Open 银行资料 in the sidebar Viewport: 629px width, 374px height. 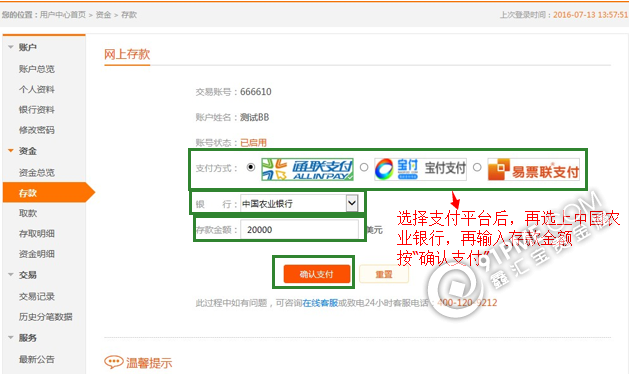[x=37, y=110]
